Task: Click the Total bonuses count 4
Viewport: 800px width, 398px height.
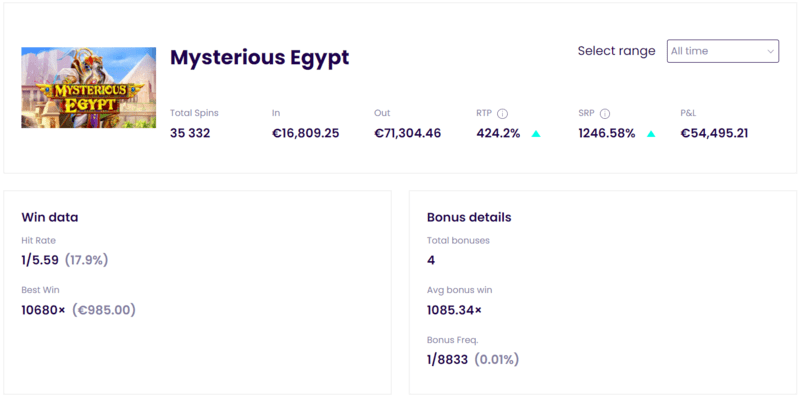Action: [x=431, y=260]
